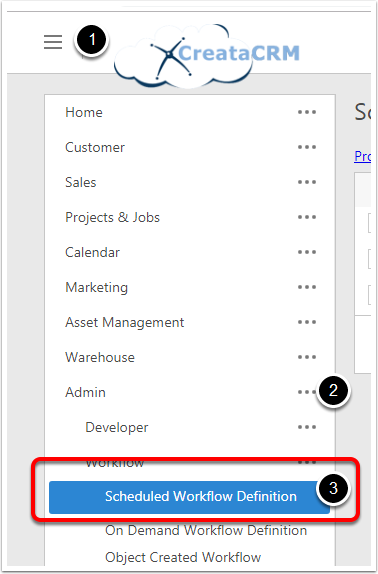The height and width of the screenshot is (574, 378).
Task: Expand the Developer submenu ellipsis
Action: click(x=307, y=427)
